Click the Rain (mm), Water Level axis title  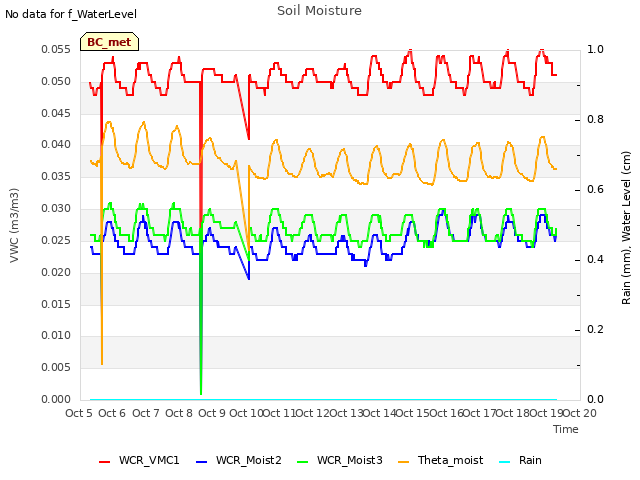pos(626,228)
